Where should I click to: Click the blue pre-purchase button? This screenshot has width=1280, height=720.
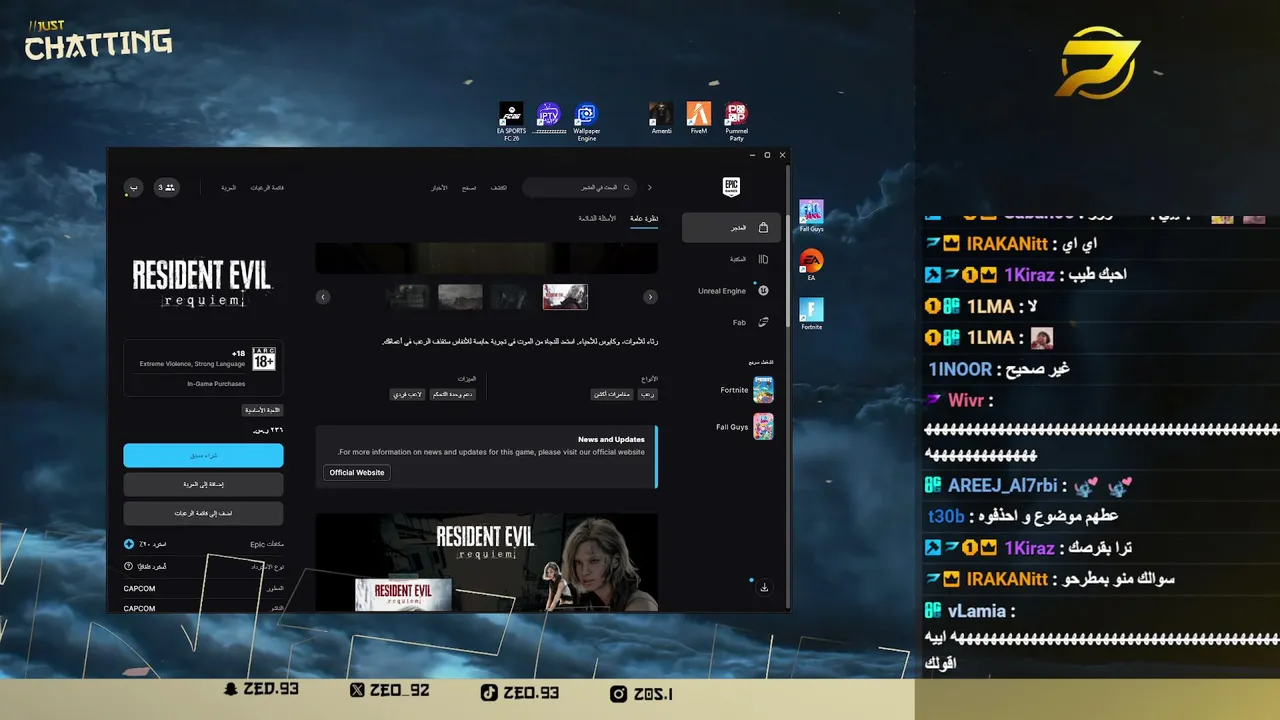pos(203,456)
